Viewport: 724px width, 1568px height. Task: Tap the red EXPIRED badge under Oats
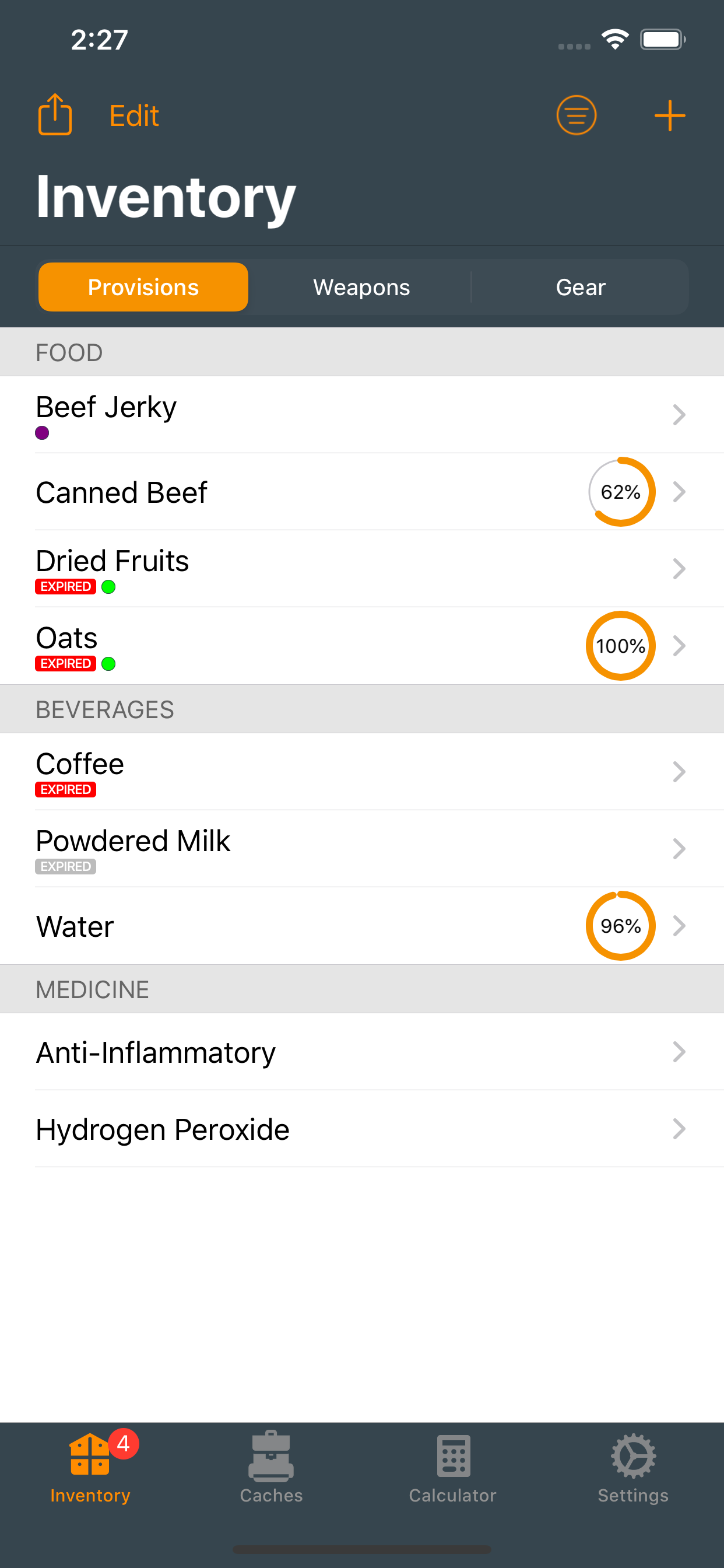point(66,663)
